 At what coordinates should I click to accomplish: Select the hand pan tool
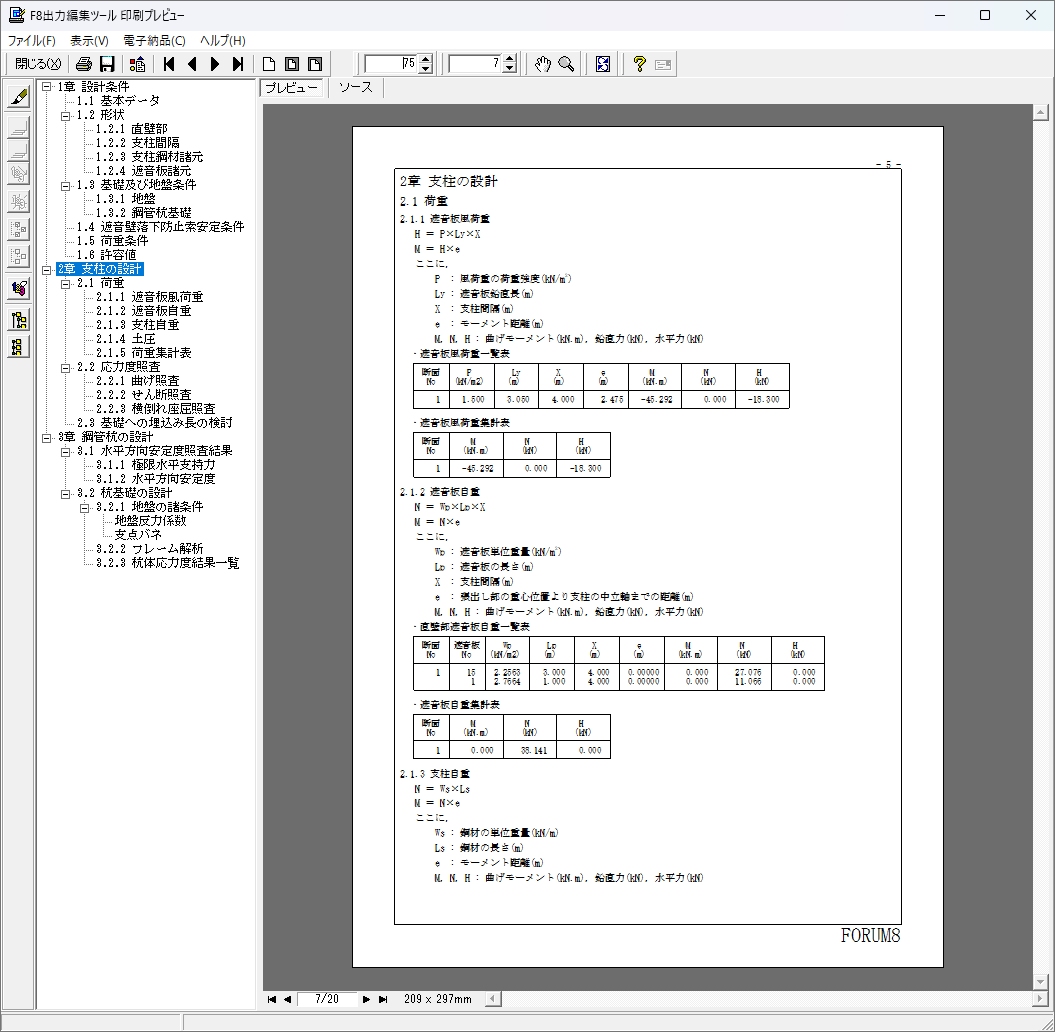pyautogui.click(x=542, y=64)
